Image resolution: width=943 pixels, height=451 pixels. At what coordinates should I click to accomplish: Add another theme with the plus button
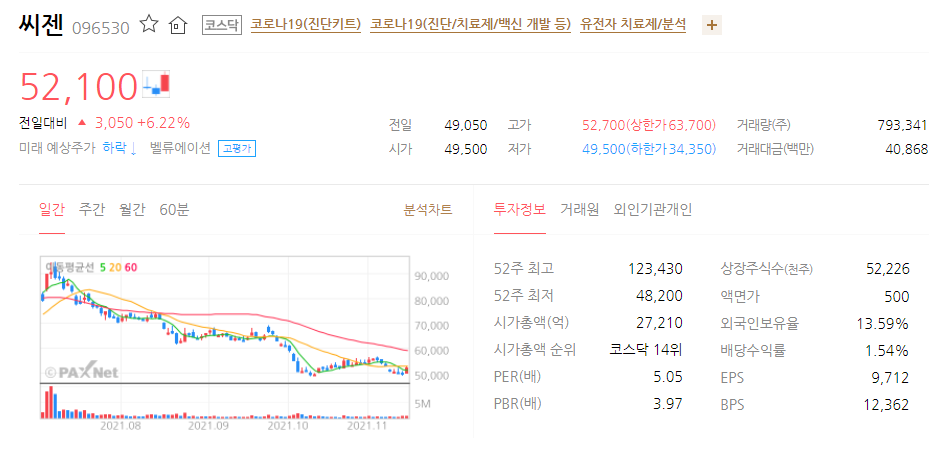pyautogui.click(x=712, y=25)
